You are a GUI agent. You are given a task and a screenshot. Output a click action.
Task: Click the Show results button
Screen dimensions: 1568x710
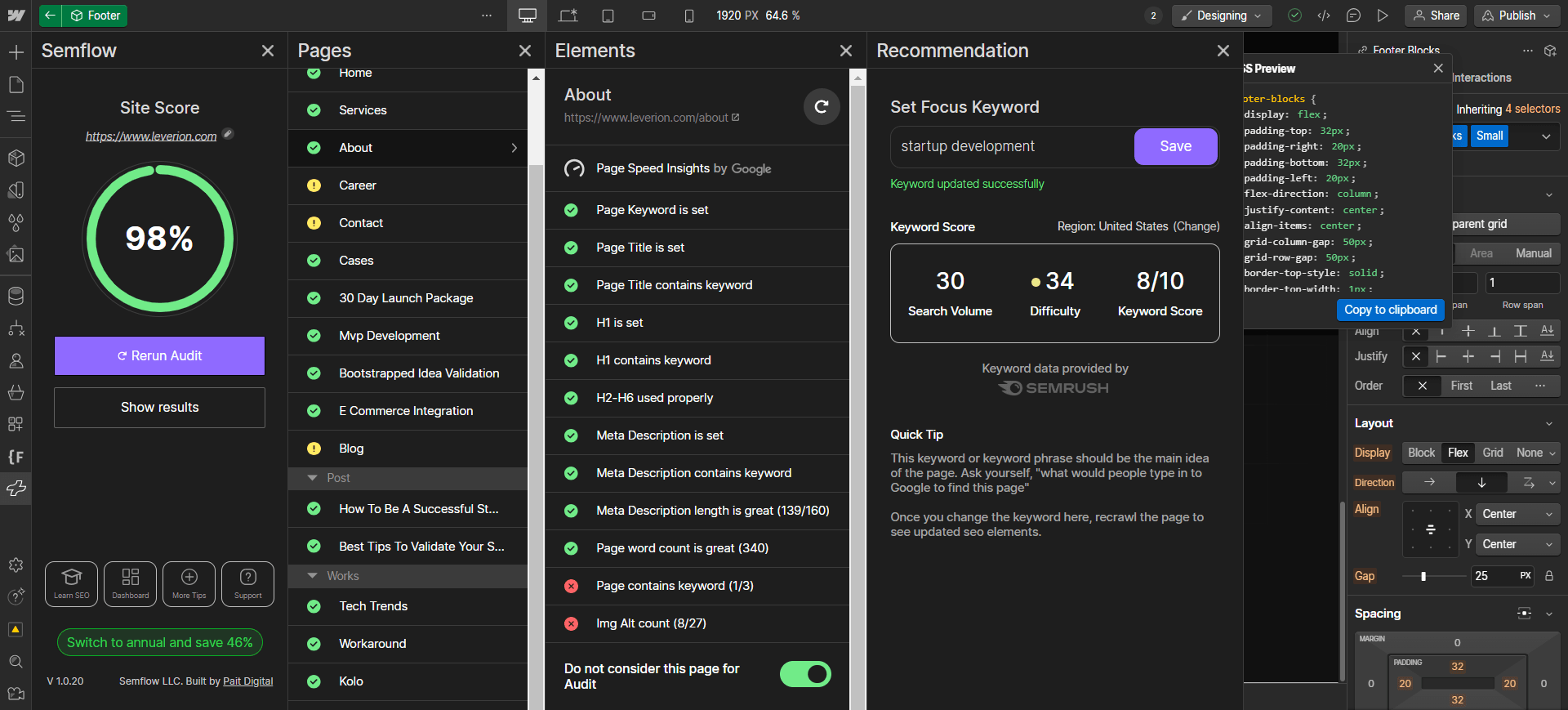coord(159,407)
